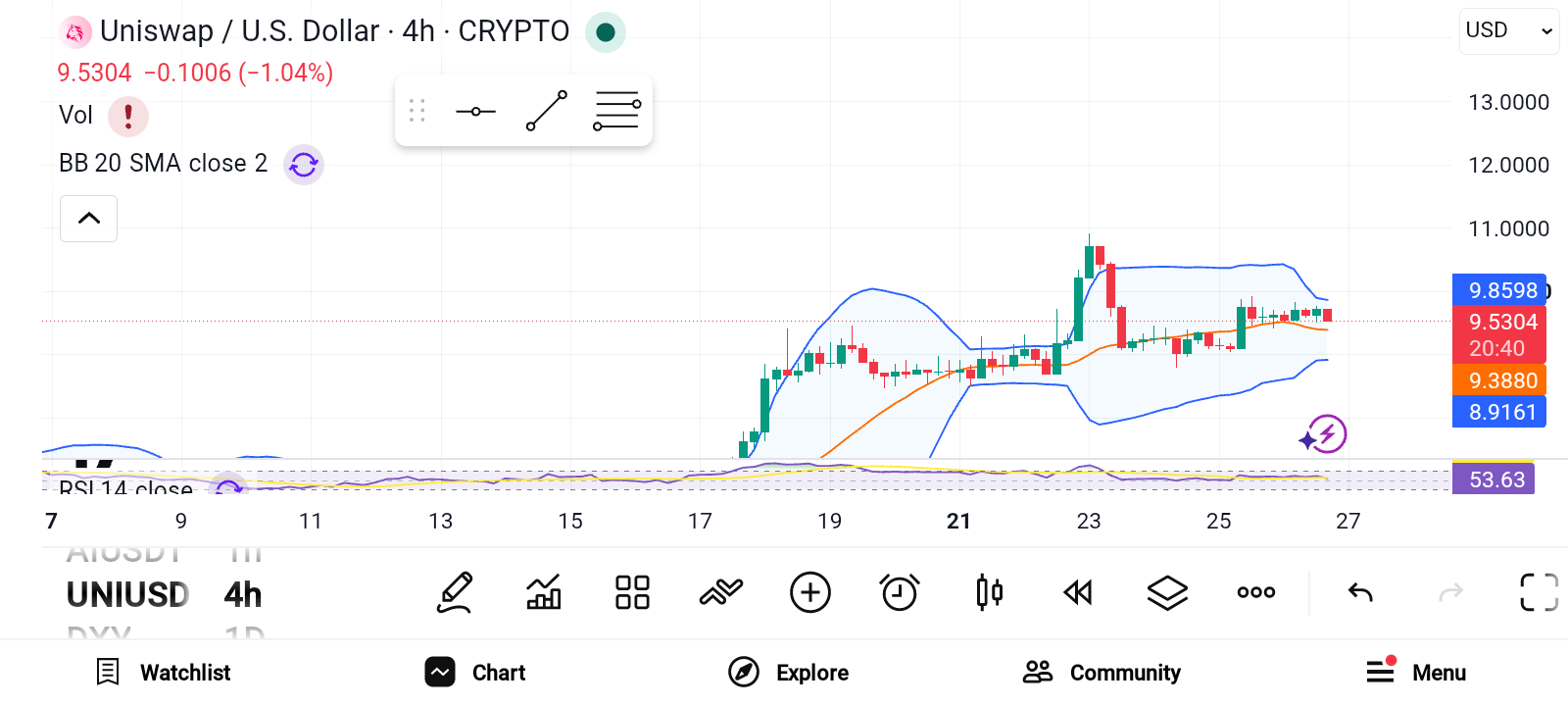Image resolution: width=1568 pixels, height=706 pixels.
Task: Click the 8.9161 lower band price label
Action: [1499, 412]
